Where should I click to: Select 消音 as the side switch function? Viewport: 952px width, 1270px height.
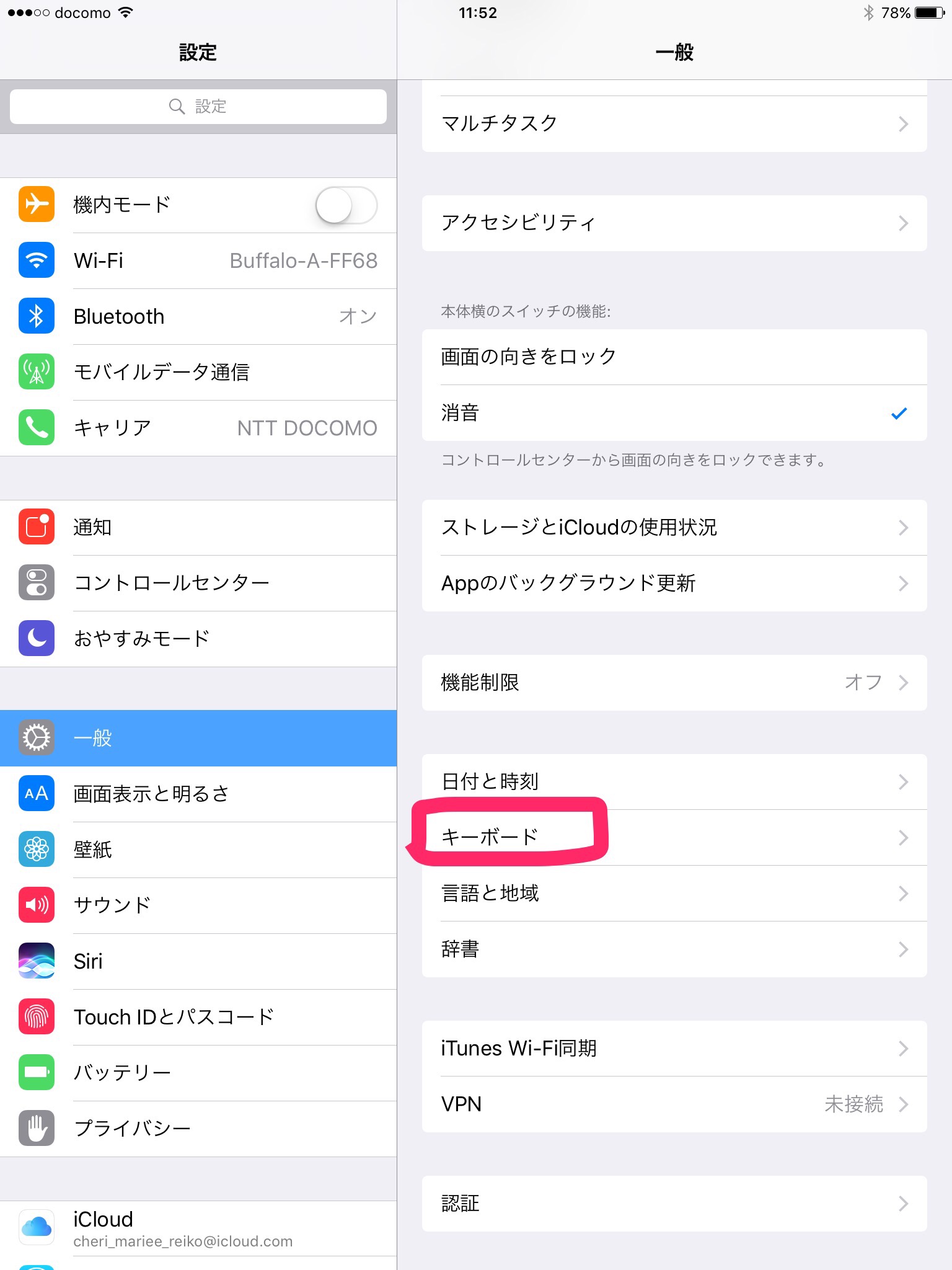[x=674, y=413]
